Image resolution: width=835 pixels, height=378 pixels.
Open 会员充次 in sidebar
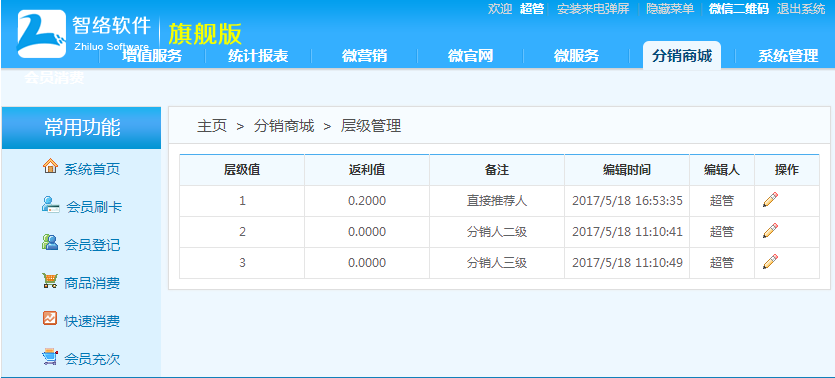[x=92, y=359]
